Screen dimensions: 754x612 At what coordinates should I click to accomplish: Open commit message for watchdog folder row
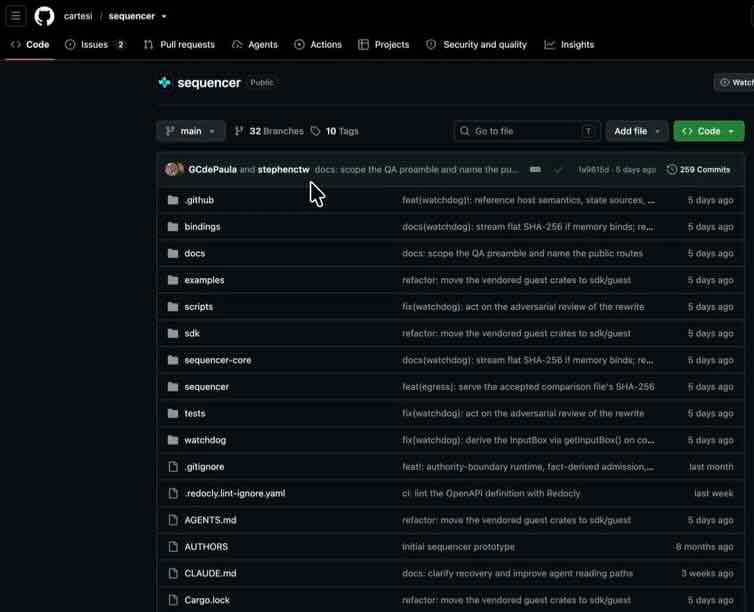tap(528, 440)
